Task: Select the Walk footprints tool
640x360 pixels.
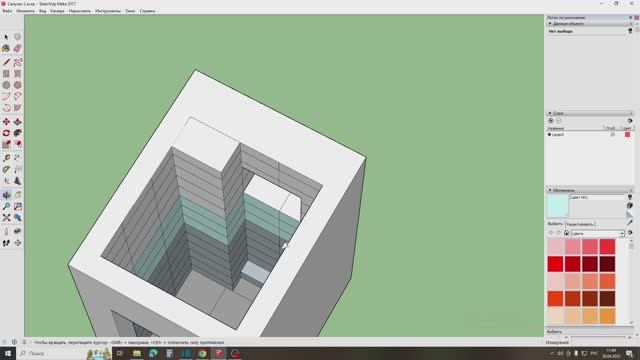Action: pos(6,243)
